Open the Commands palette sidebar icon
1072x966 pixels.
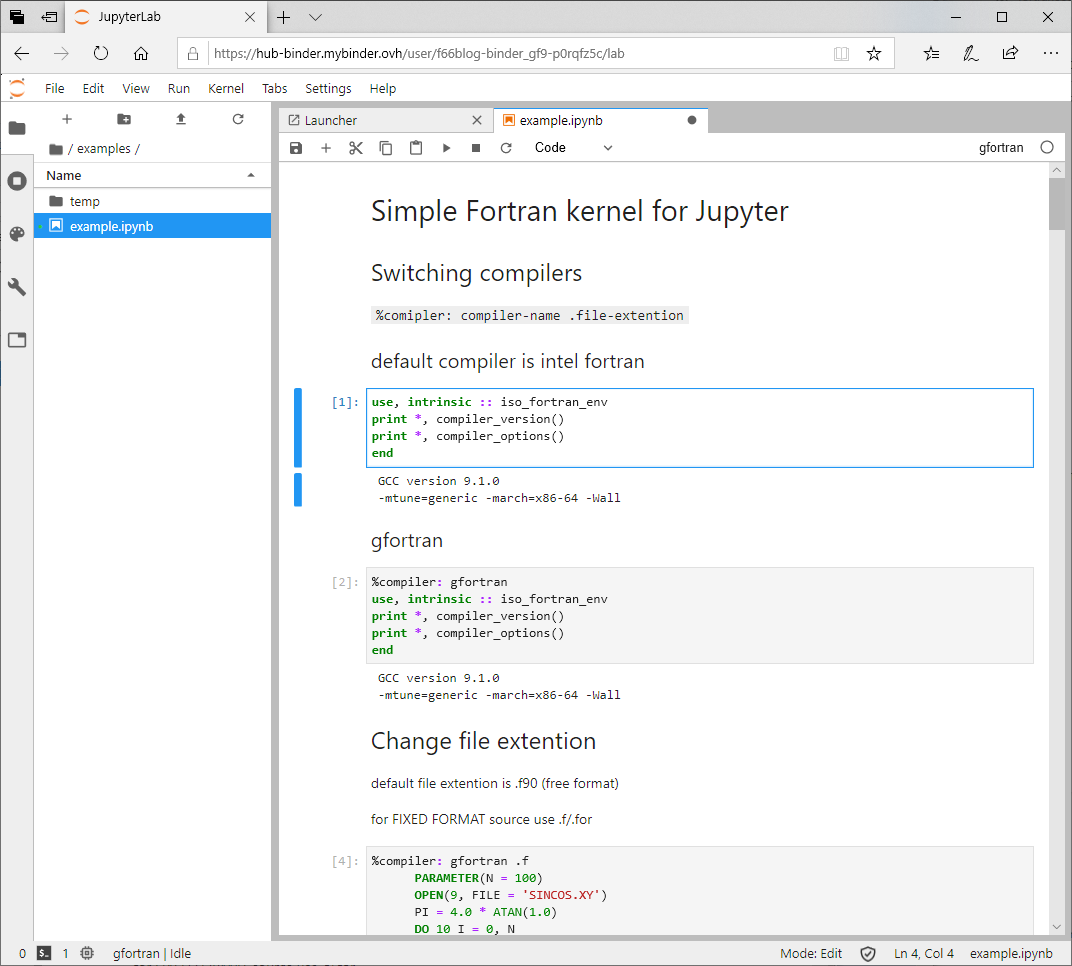tap(17, 234)
